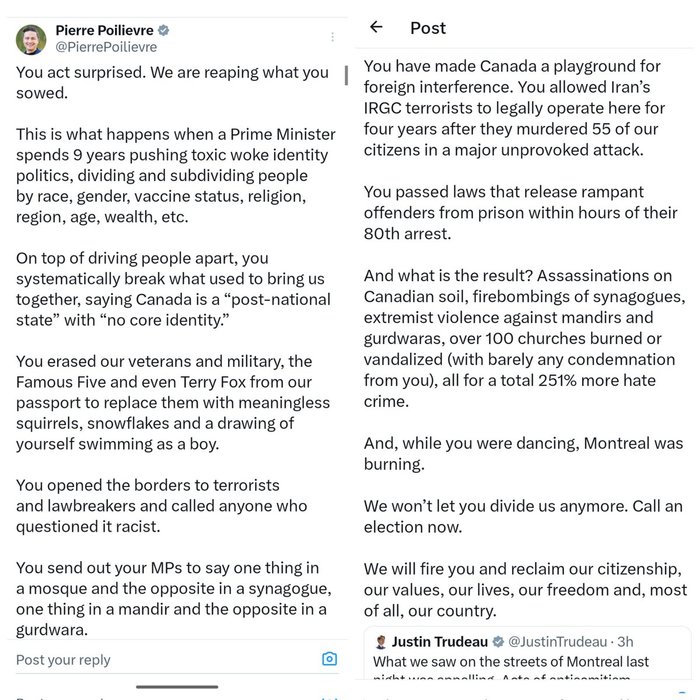Click the verified badge beside Justin Trudeau
Image resolution: width=700 pixels, height=700 pixels.
click(498, 642)
